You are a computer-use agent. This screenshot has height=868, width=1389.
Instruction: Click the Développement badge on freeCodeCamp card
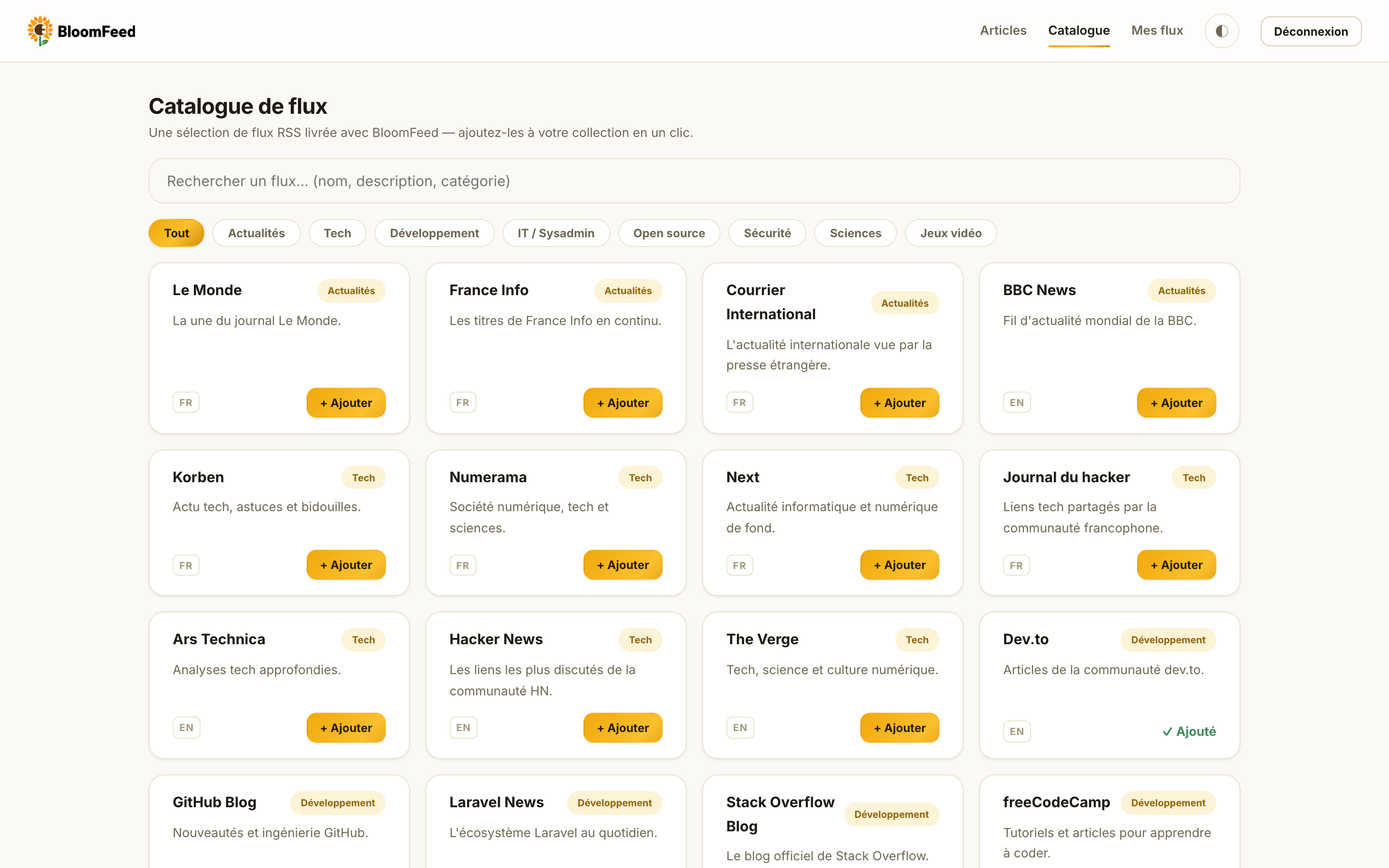(1168, 802)
